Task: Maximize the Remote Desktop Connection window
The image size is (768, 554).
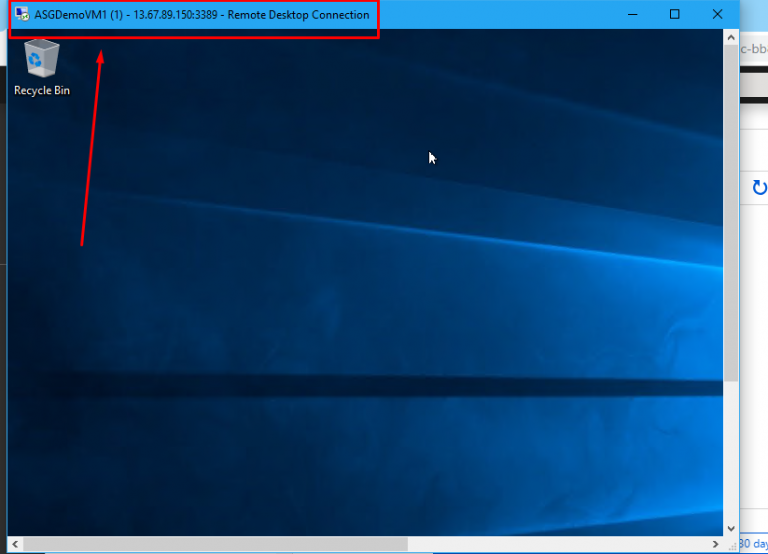Action: 674,14
